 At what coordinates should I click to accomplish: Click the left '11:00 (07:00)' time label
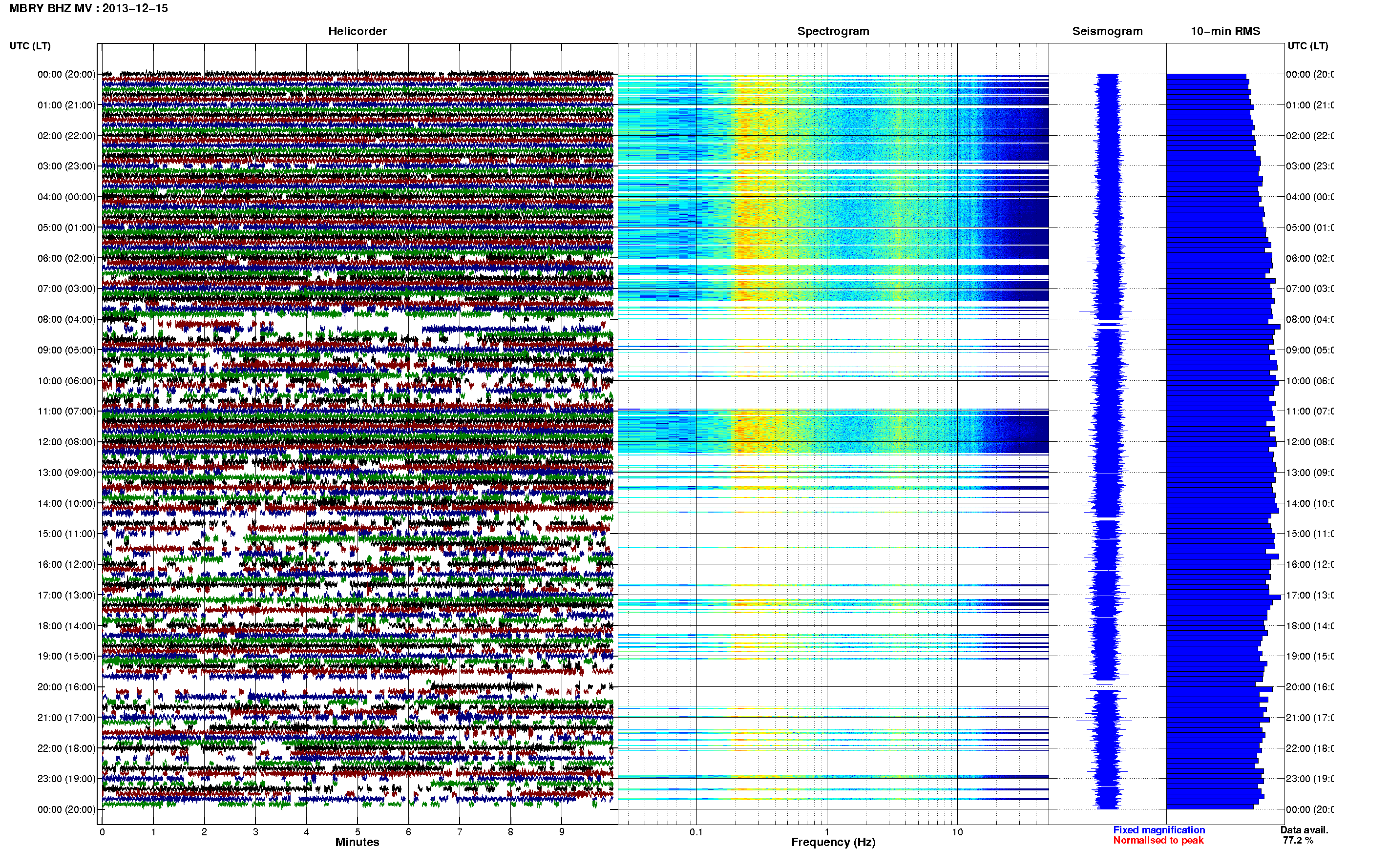[66, 411]
